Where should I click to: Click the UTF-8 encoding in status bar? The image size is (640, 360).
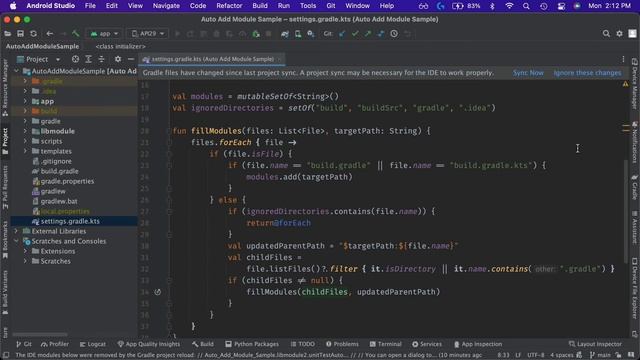[x=536, y=355]
